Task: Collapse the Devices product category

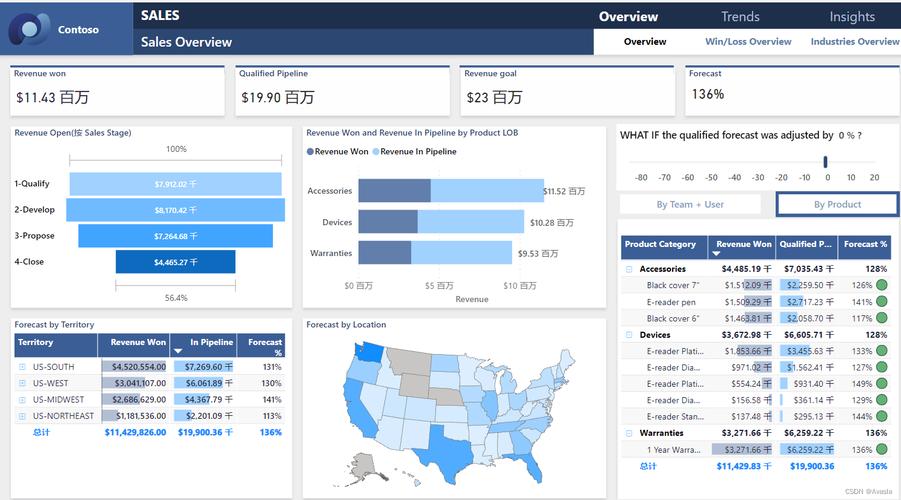Action: tap(629, 335)
